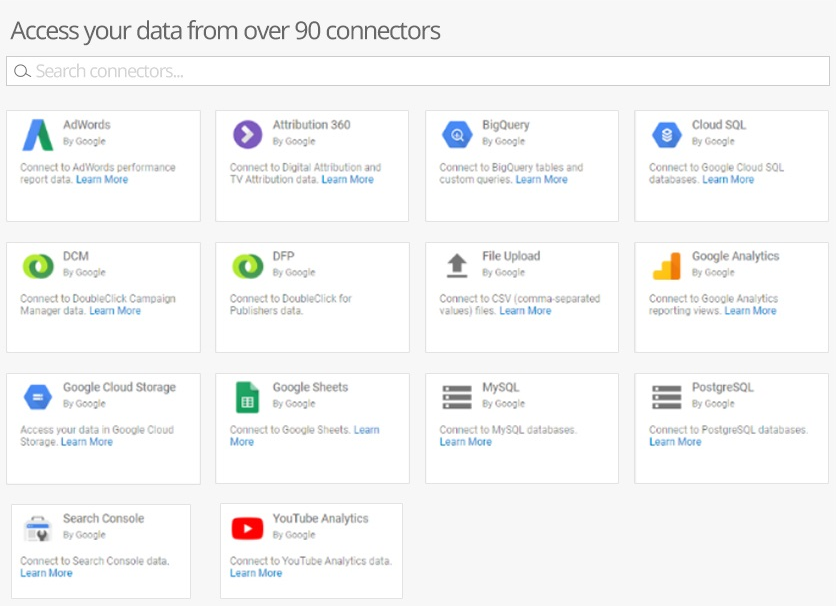Select the Attribution 360 purple arrow icon

coord(247,134)
